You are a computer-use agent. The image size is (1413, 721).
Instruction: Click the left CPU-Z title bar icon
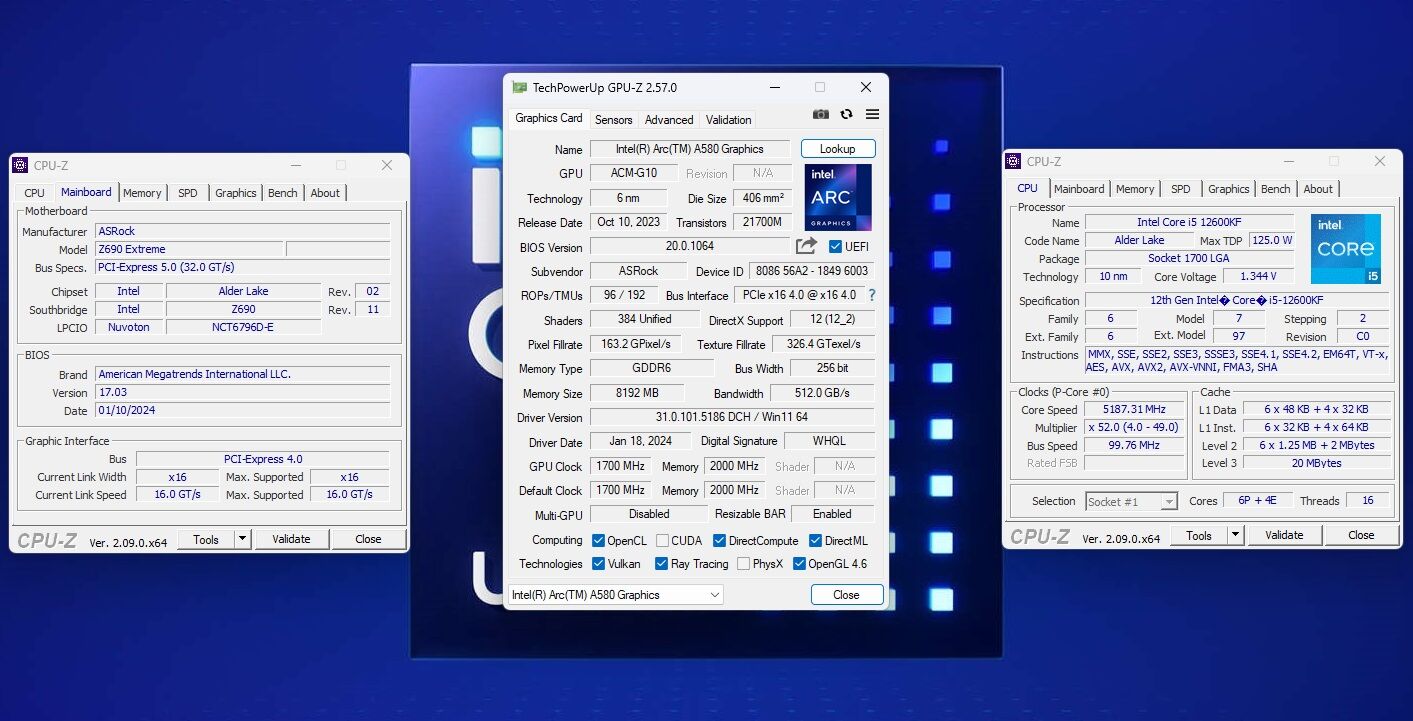20,165
